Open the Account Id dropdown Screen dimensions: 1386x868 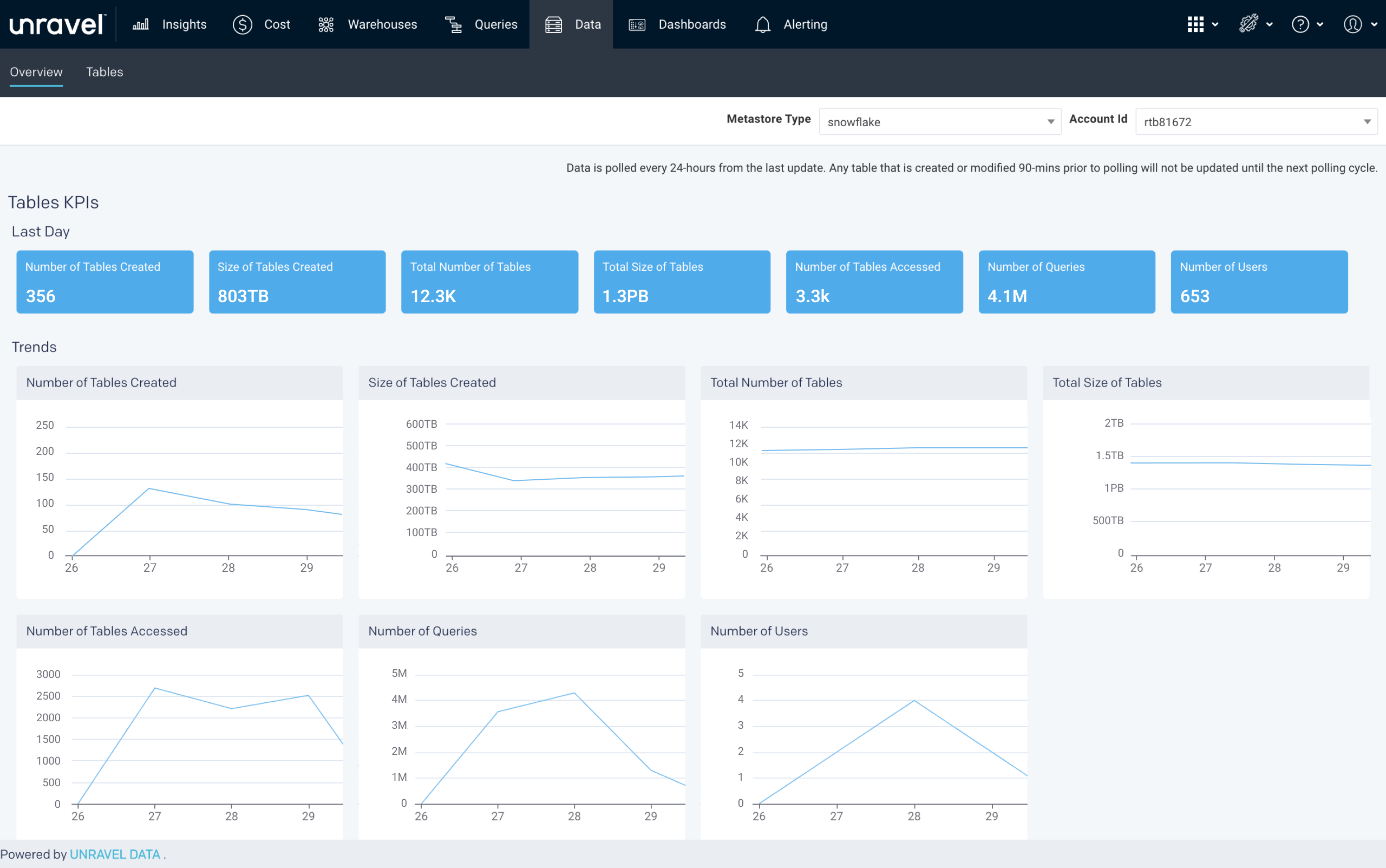click(1256, 122)
